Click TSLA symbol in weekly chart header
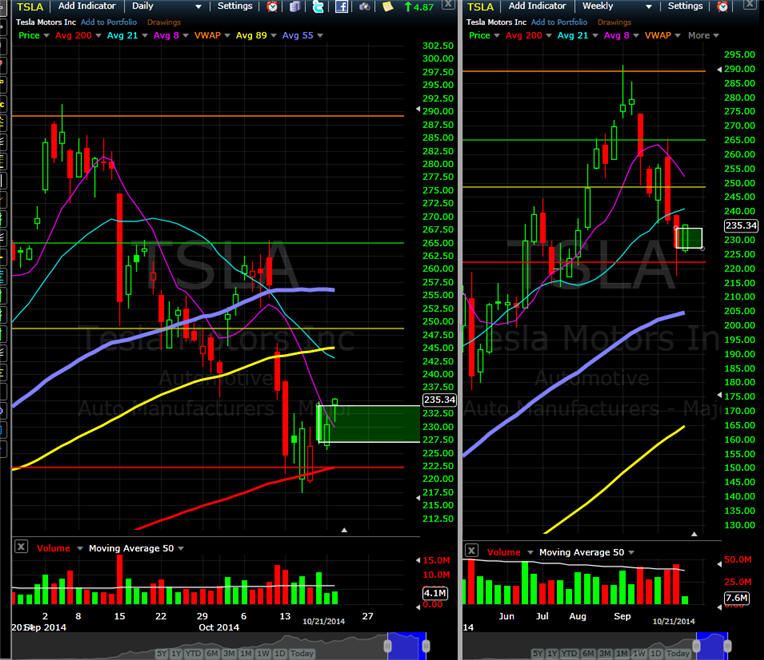 (480, 7)
